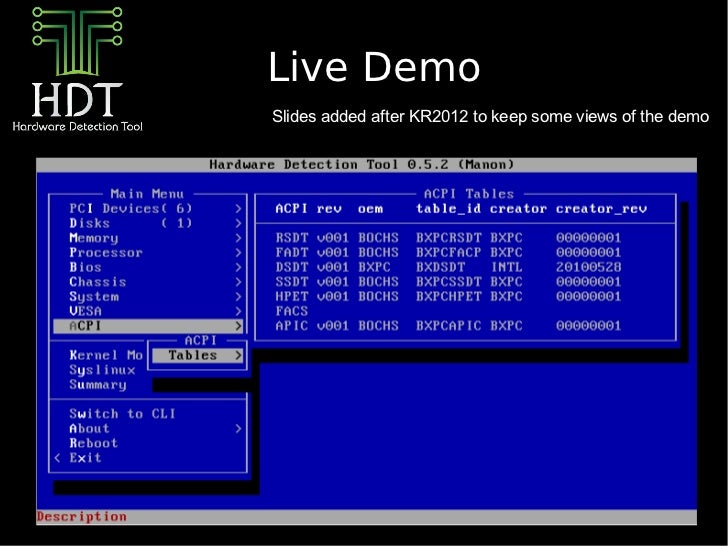This screenshot has height=546, width=728.
Task: Open the Syslinux menu entry
Action: point(102,370)
